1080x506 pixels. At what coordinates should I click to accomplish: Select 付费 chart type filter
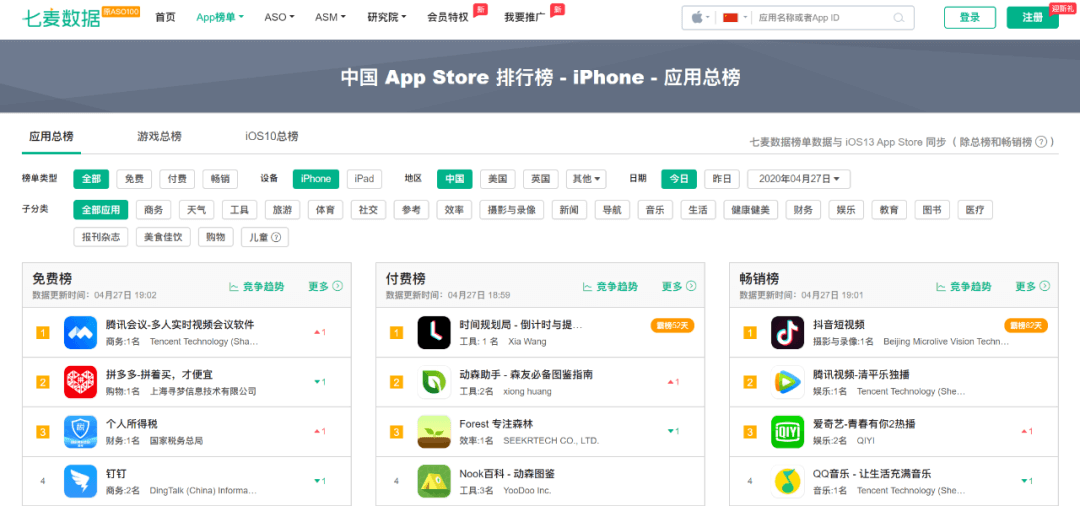tap(177, 179)
